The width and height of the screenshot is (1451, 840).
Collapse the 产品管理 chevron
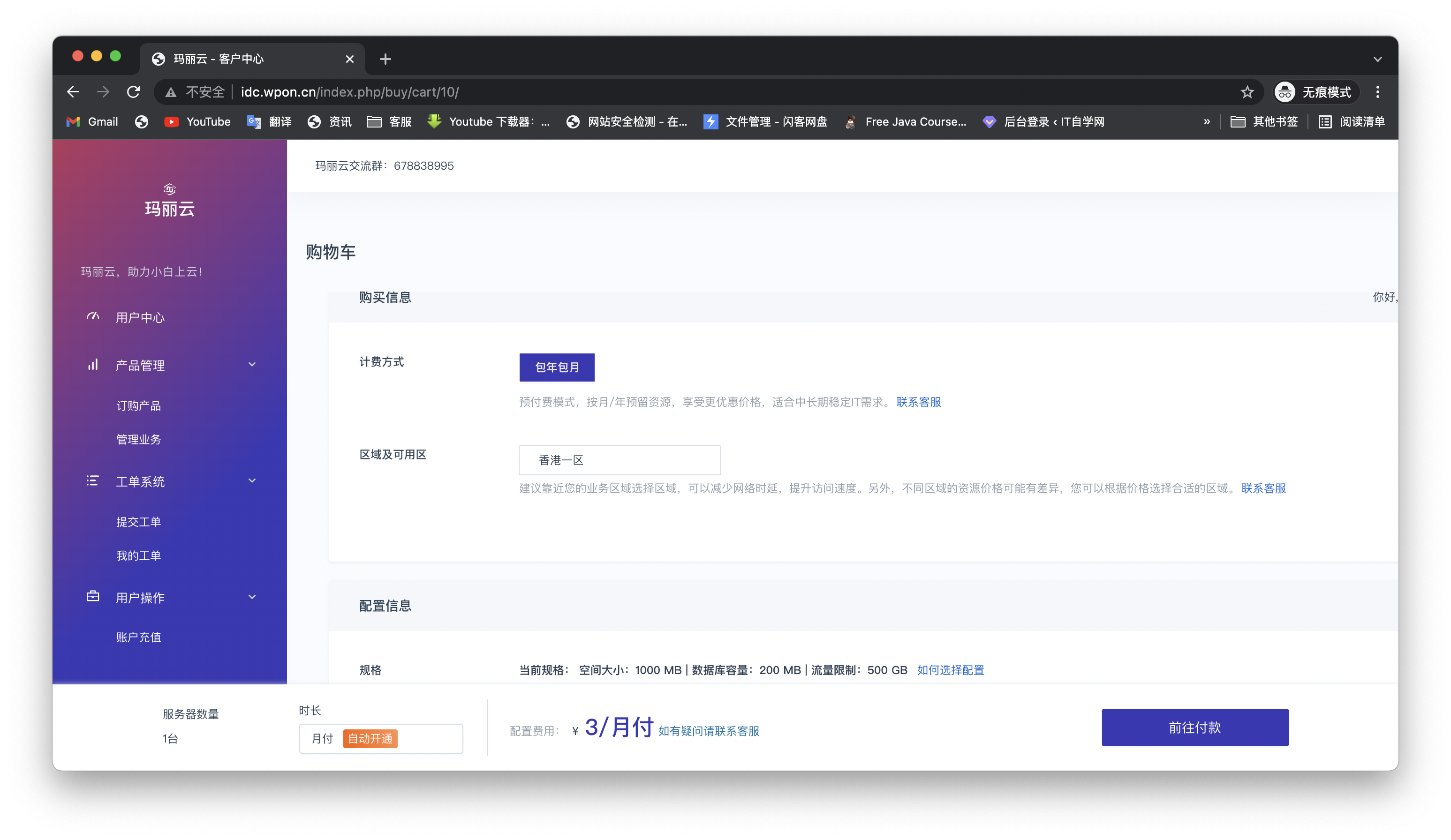click(252, 365)
